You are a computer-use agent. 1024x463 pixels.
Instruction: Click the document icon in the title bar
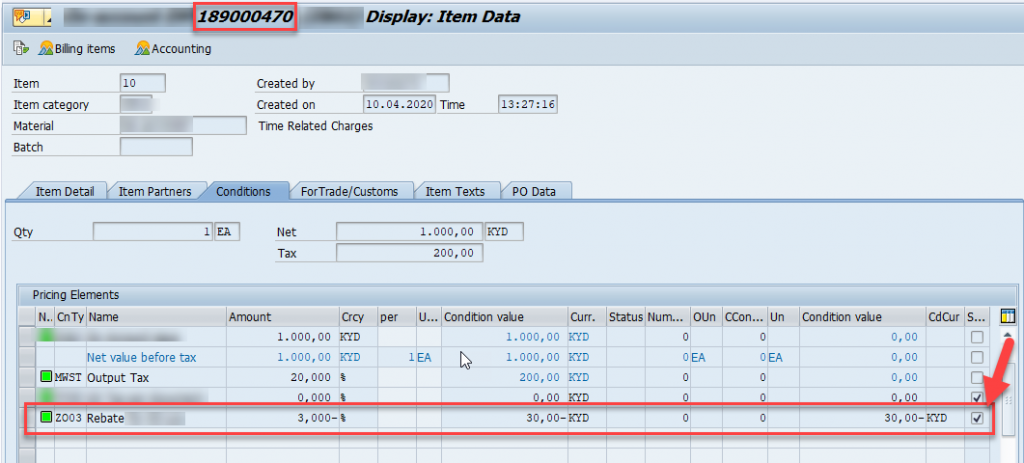[x=24, y=18]
